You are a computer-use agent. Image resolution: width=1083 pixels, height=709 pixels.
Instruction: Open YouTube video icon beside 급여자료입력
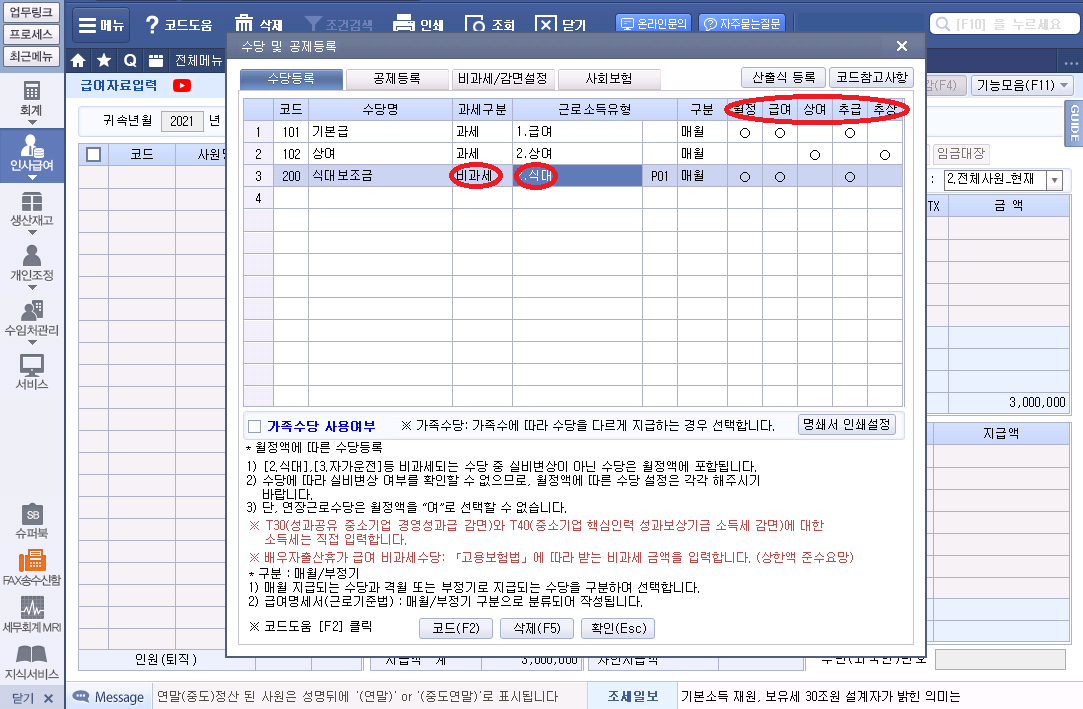click(182, 86)
